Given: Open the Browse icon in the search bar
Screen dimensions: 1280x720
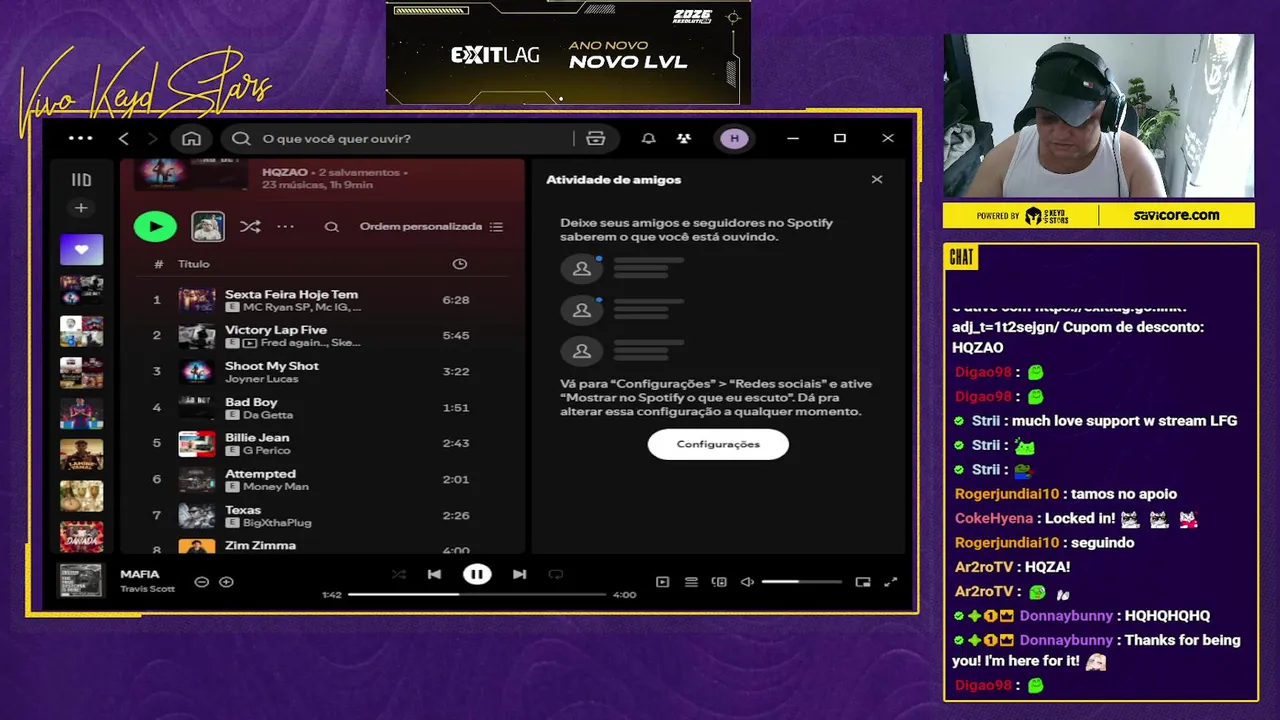Looking at the screenshot, I should point(595,139).
